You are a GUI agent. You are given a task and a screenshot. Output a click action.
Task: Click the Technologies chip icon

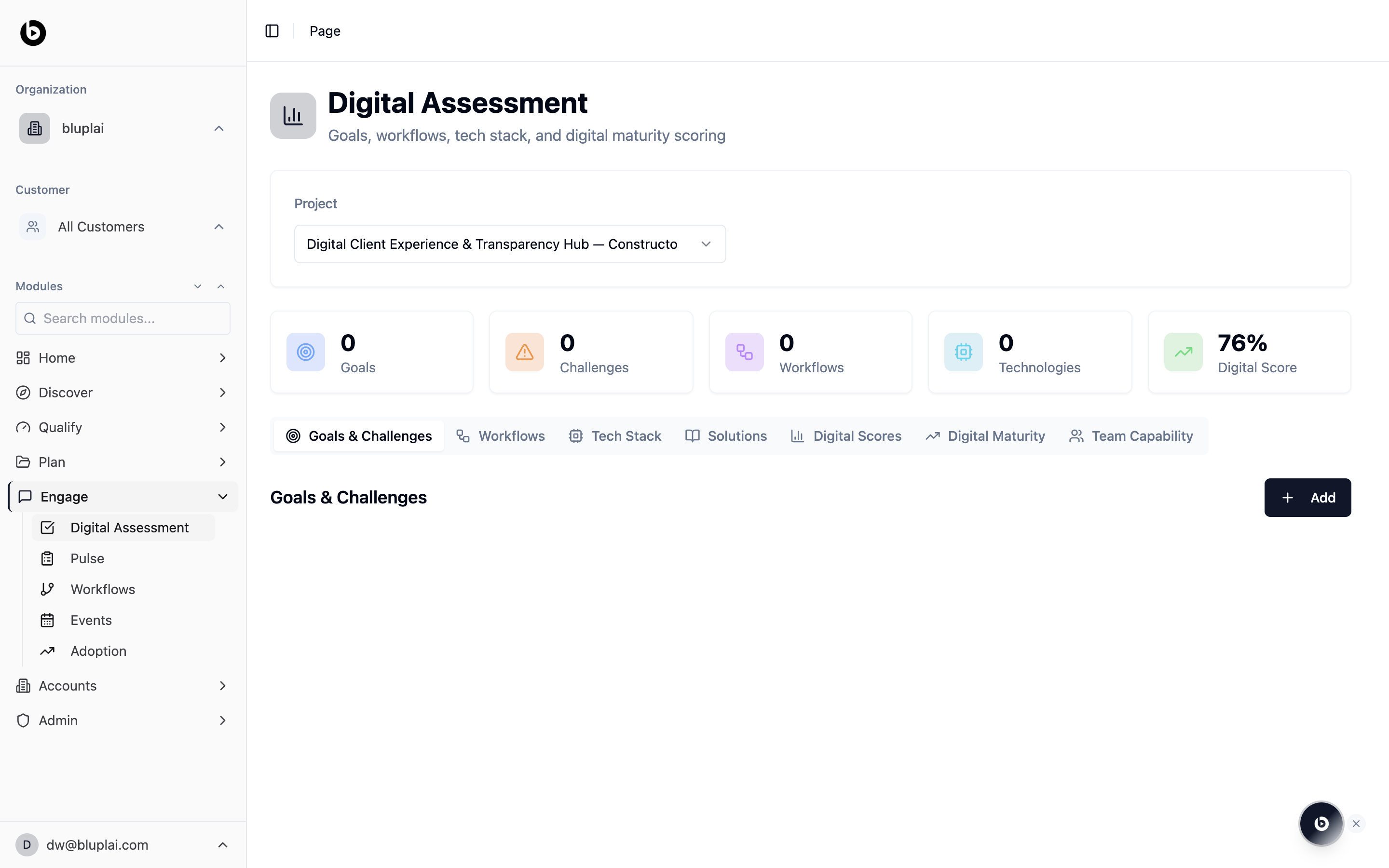tap(963, 352)
